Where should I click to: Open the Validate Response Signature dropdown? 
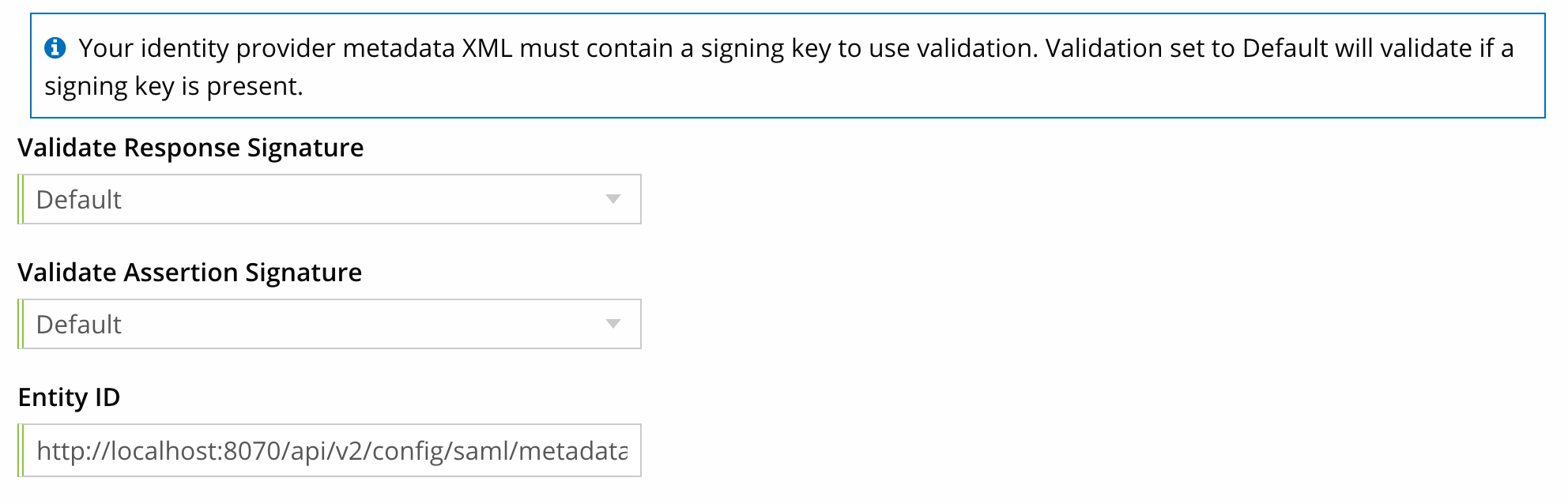coord(328,199)
